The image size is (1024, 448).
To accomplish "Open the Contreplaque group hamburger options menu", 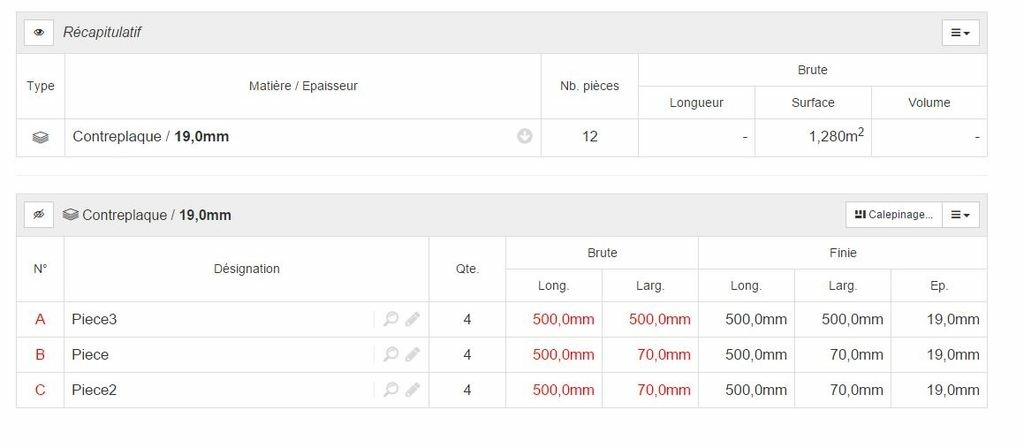I will coord(960,214).
